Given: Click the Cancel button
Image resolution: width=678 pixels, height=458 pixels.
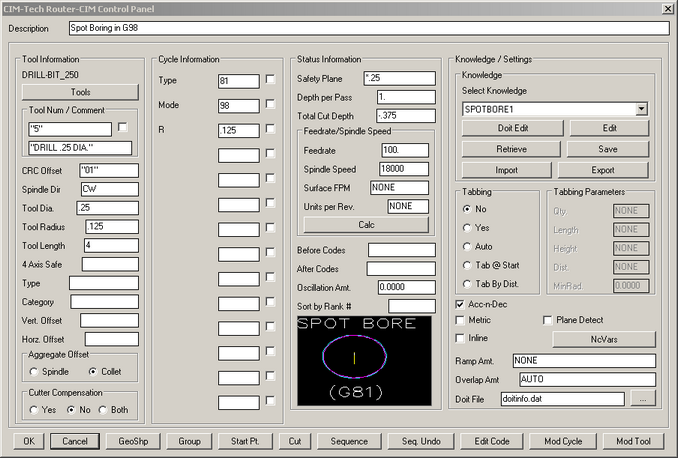Looking at the screenshot, I should pos(75,441).
